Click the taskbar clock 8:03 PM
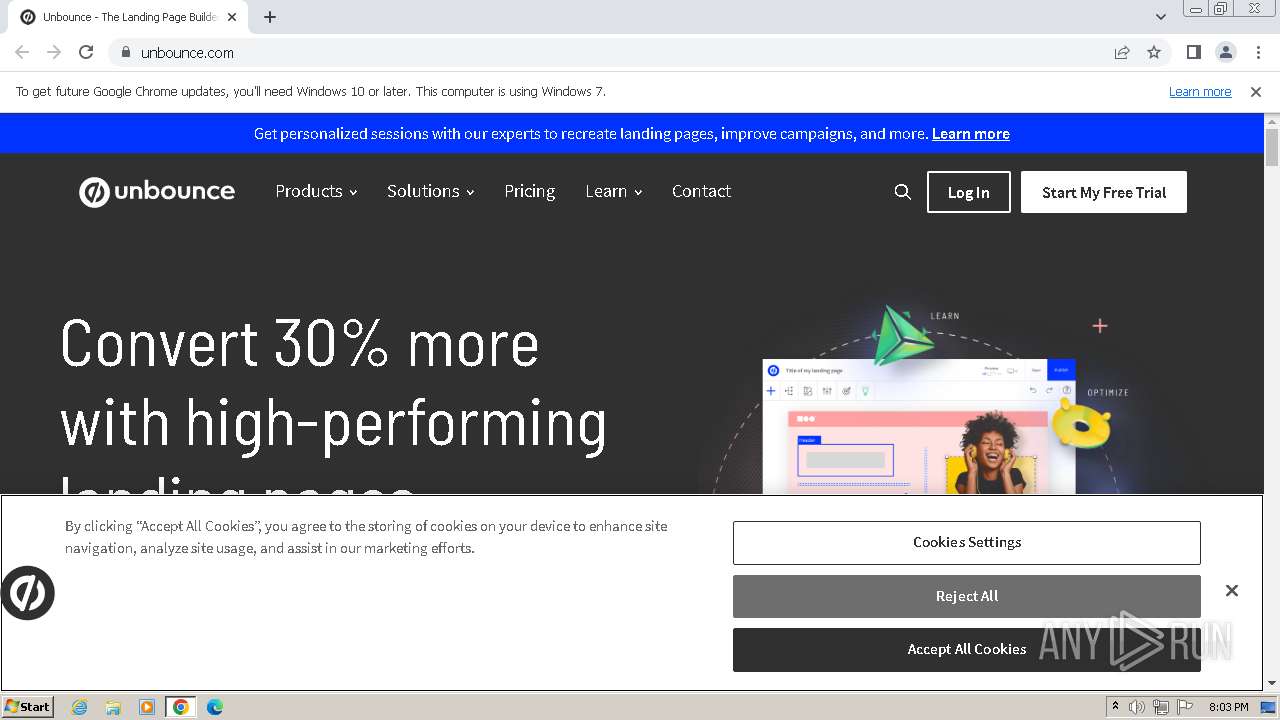The height and width of the screenshot is (720, 1280). [1228, 707]
